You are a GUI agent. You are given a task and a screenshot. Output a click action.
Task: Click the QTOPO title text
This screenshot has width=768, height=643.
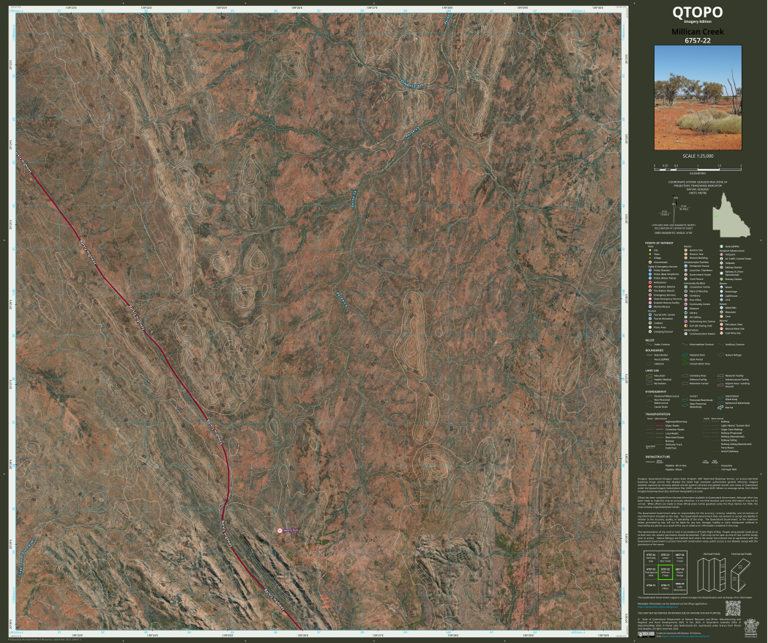click(697, 12)
